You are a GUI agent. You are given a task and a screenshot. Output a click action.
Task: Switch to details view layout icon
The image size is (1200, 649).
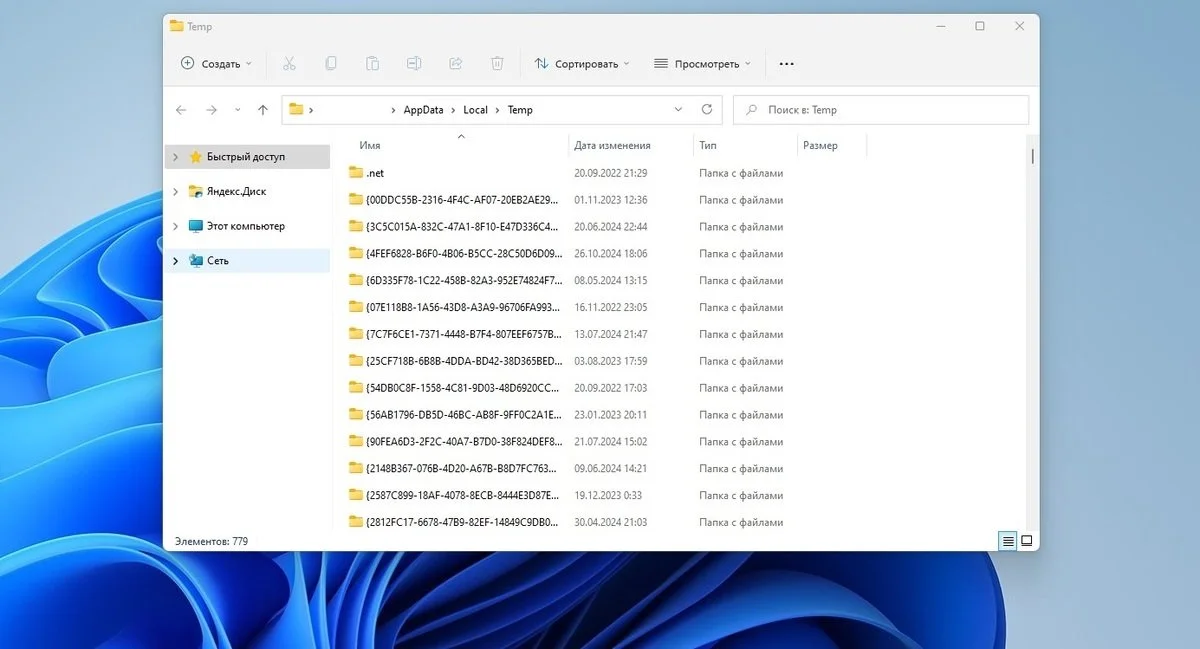point(1008,541)
